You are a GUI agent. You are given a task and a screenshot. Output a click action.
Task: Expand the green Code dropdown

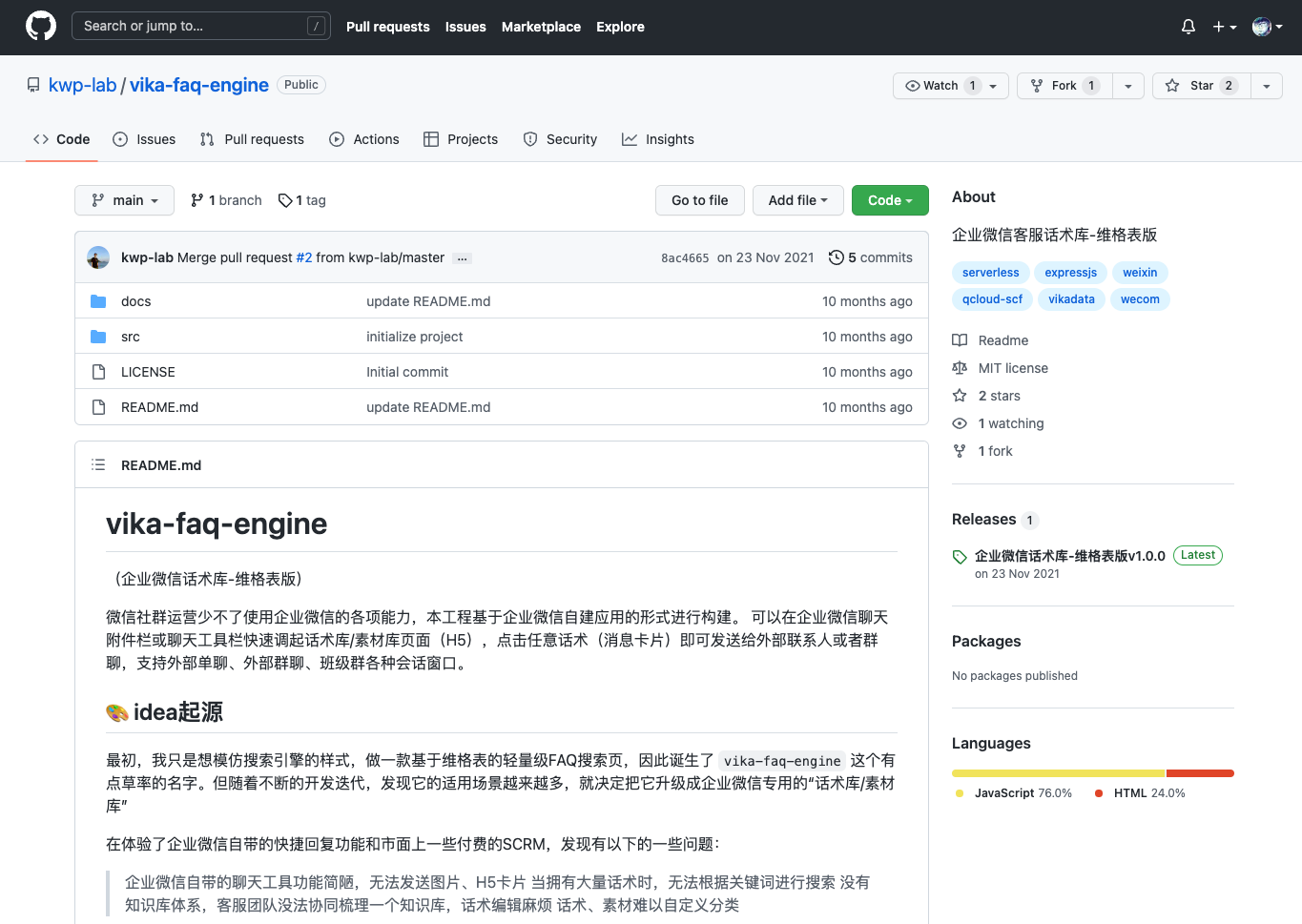(890, 200)
